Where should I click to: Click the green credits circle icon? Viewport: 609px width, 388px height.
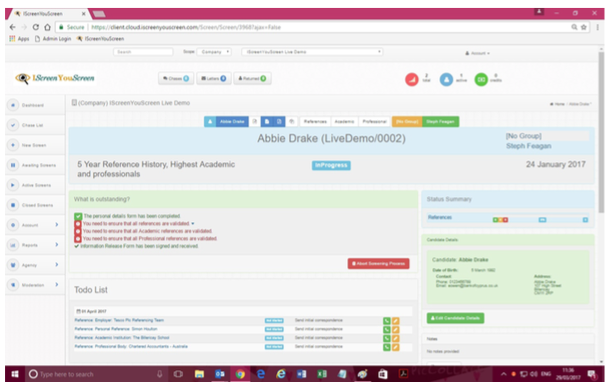point(481,80)
